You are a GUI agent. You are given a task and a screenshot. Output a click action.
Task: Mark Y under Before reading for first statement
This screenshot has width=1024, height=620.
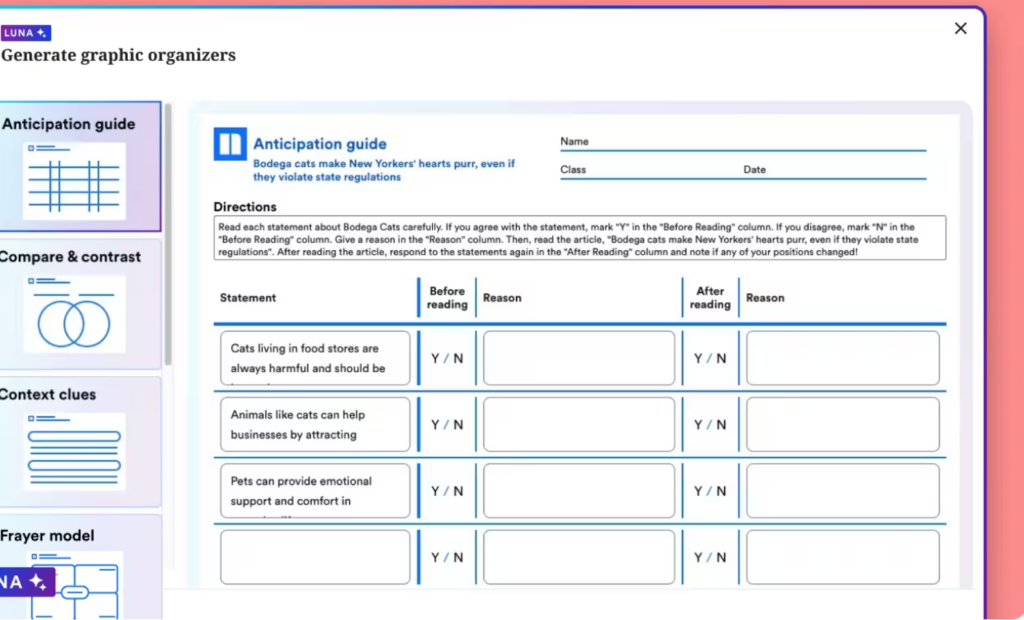point(437,358)
